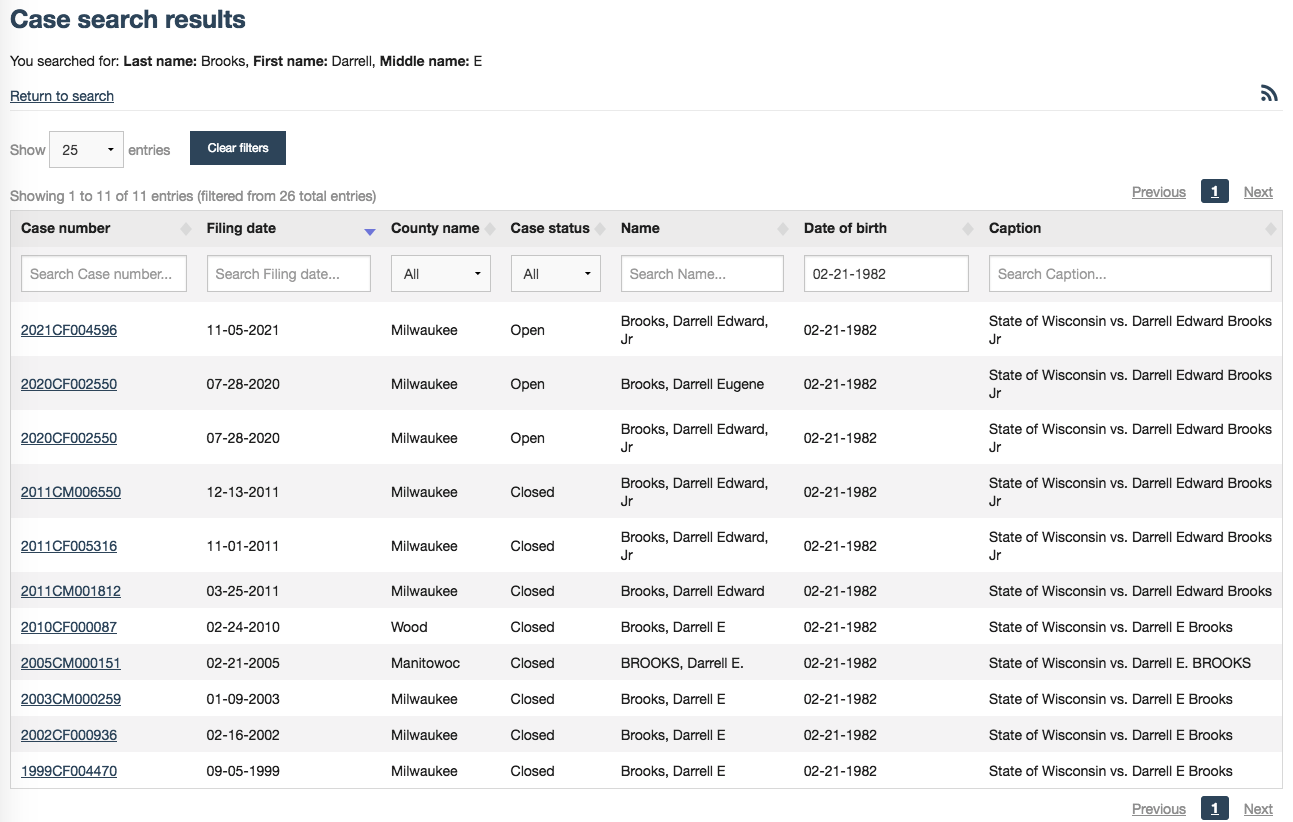The height and width of the screenshot is (822, 1293).
Task: Sort by Caption column arrows
Action: click(x=1271, y=229)
